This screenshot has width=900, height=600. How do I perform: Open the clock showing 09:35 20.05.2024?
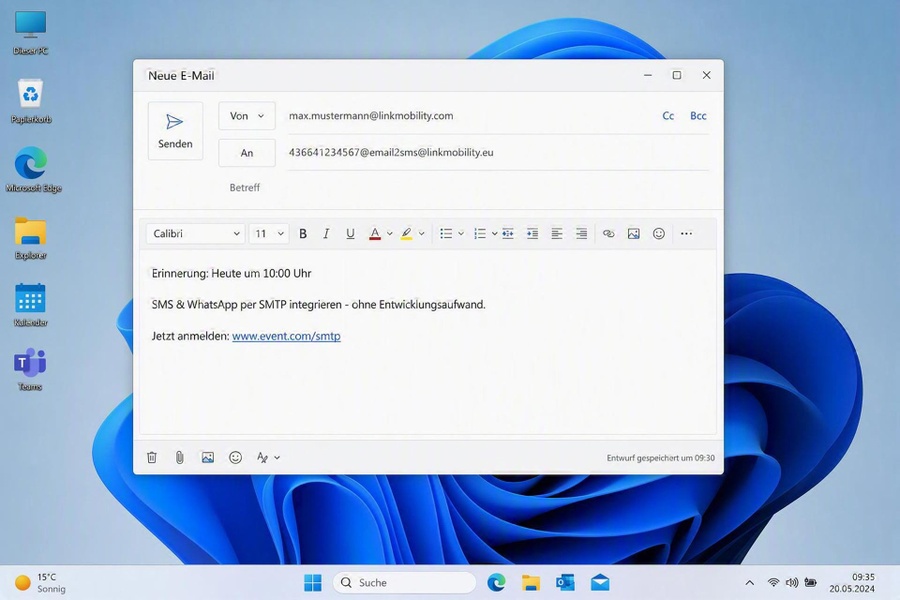(852, 583)
